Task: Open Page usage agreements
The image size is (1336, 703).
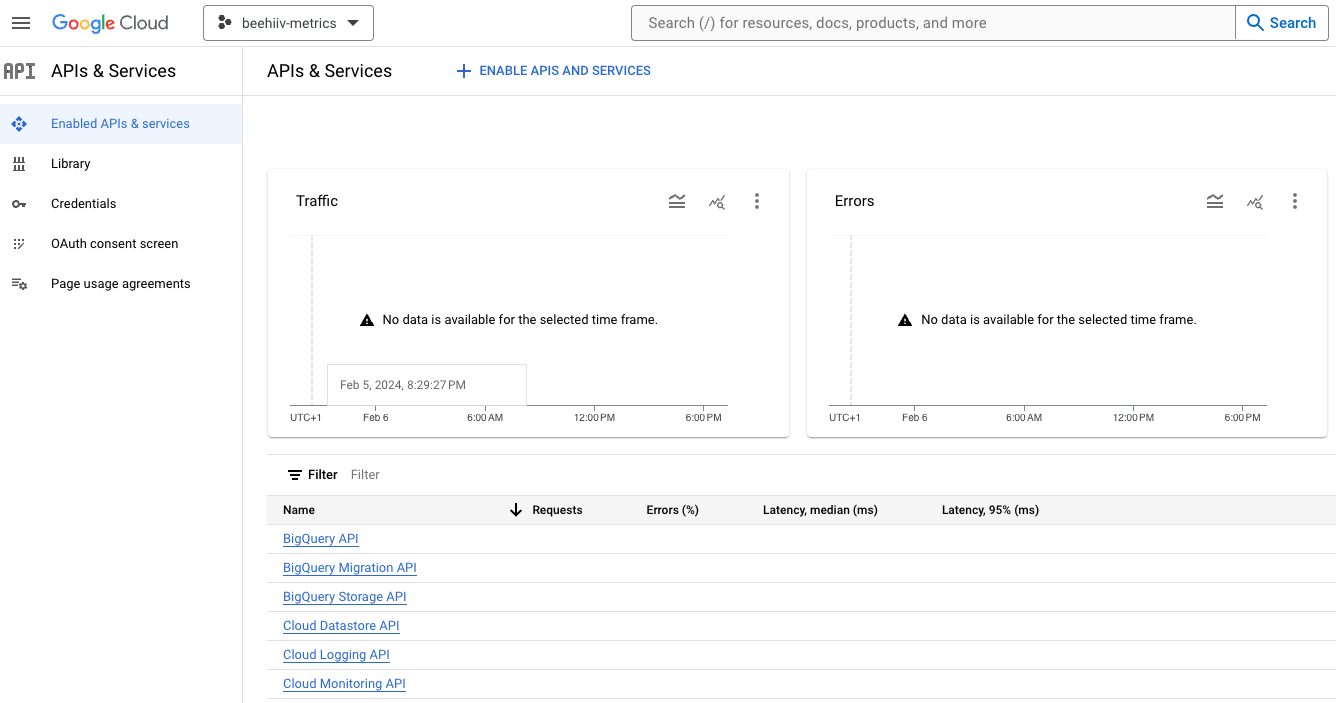Action: click(121, 284)
